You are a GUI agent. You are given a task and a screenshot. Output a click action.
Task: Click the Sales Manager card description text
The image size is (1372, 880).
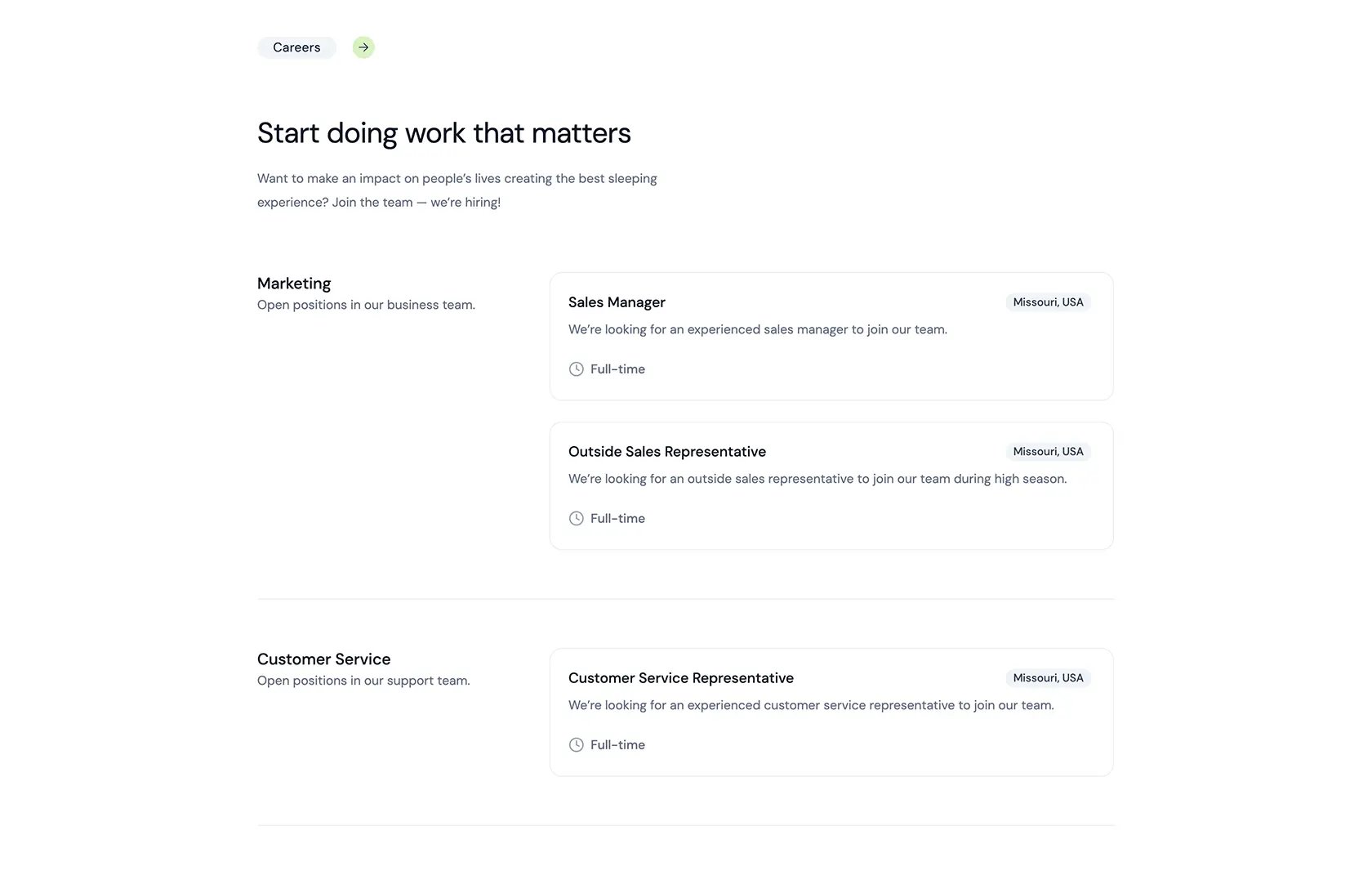(758, 330)
